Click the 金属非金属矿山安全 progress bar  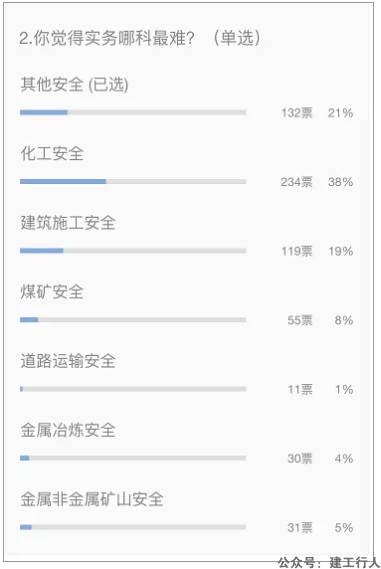[133, 527]
